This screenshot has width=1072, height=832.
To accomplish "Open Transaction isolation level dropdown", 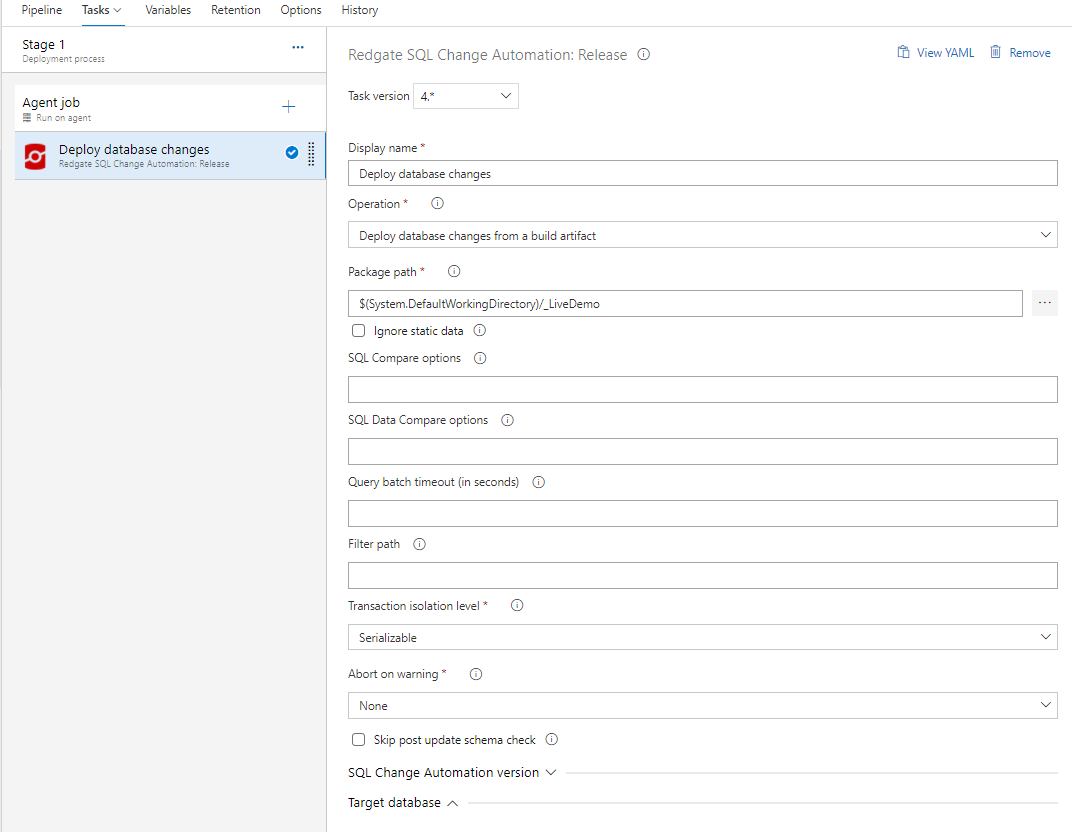I will point(703,637).
